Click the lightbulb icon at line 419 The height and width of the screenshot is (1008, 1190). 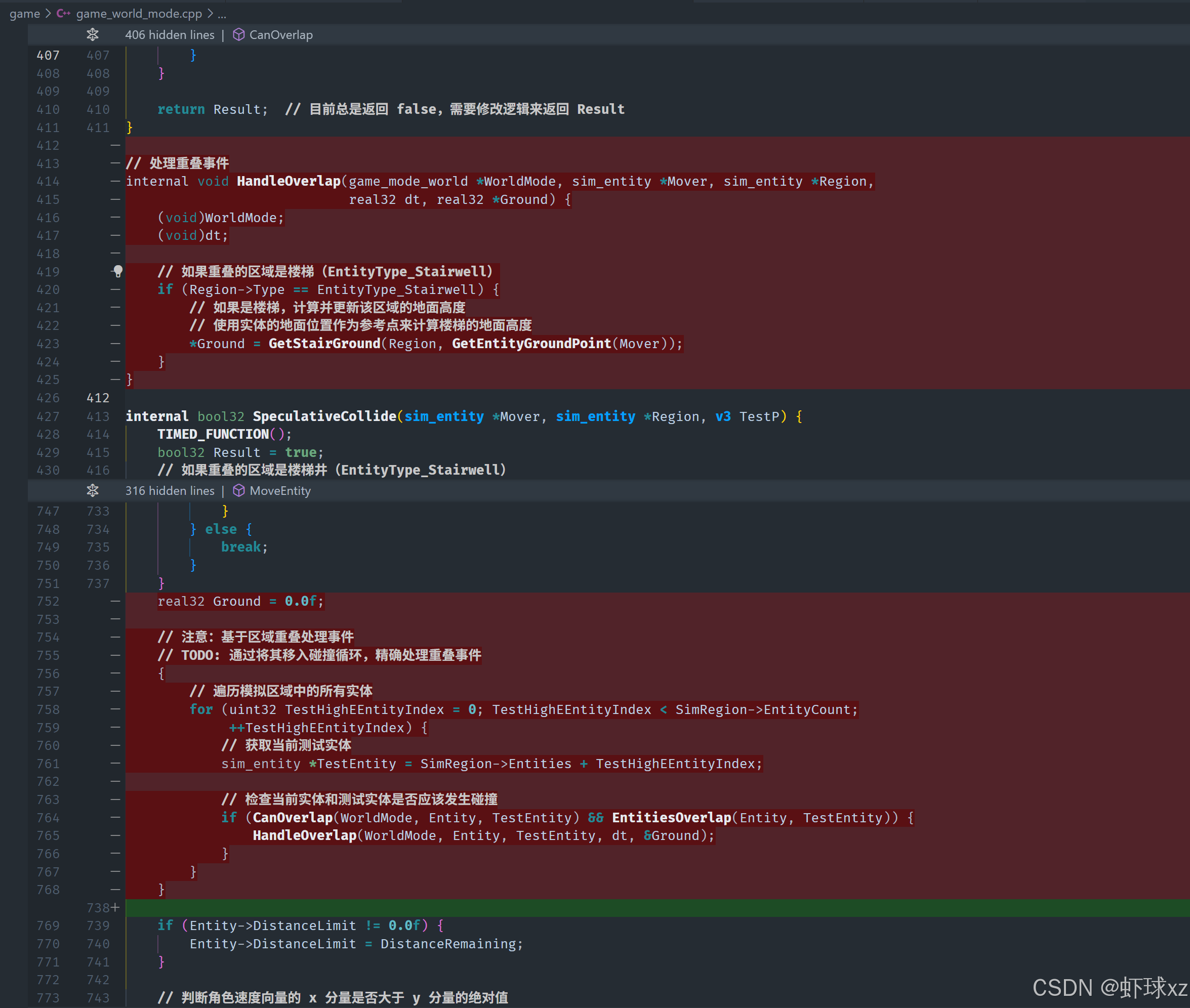[x=118, y=271]
